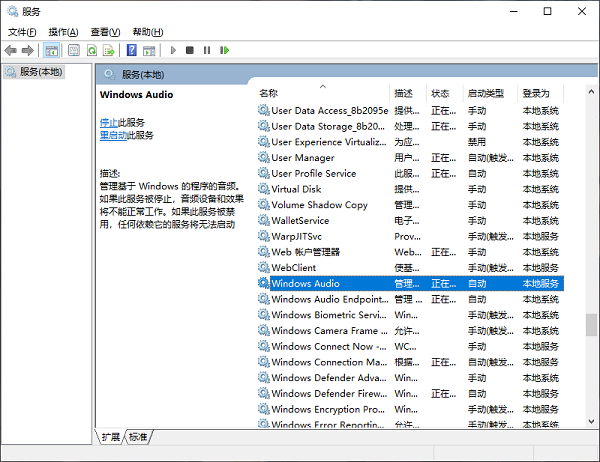Switch to the 扩展 tab
Screen dimensions: 600x462
click(x=110, y=437)
